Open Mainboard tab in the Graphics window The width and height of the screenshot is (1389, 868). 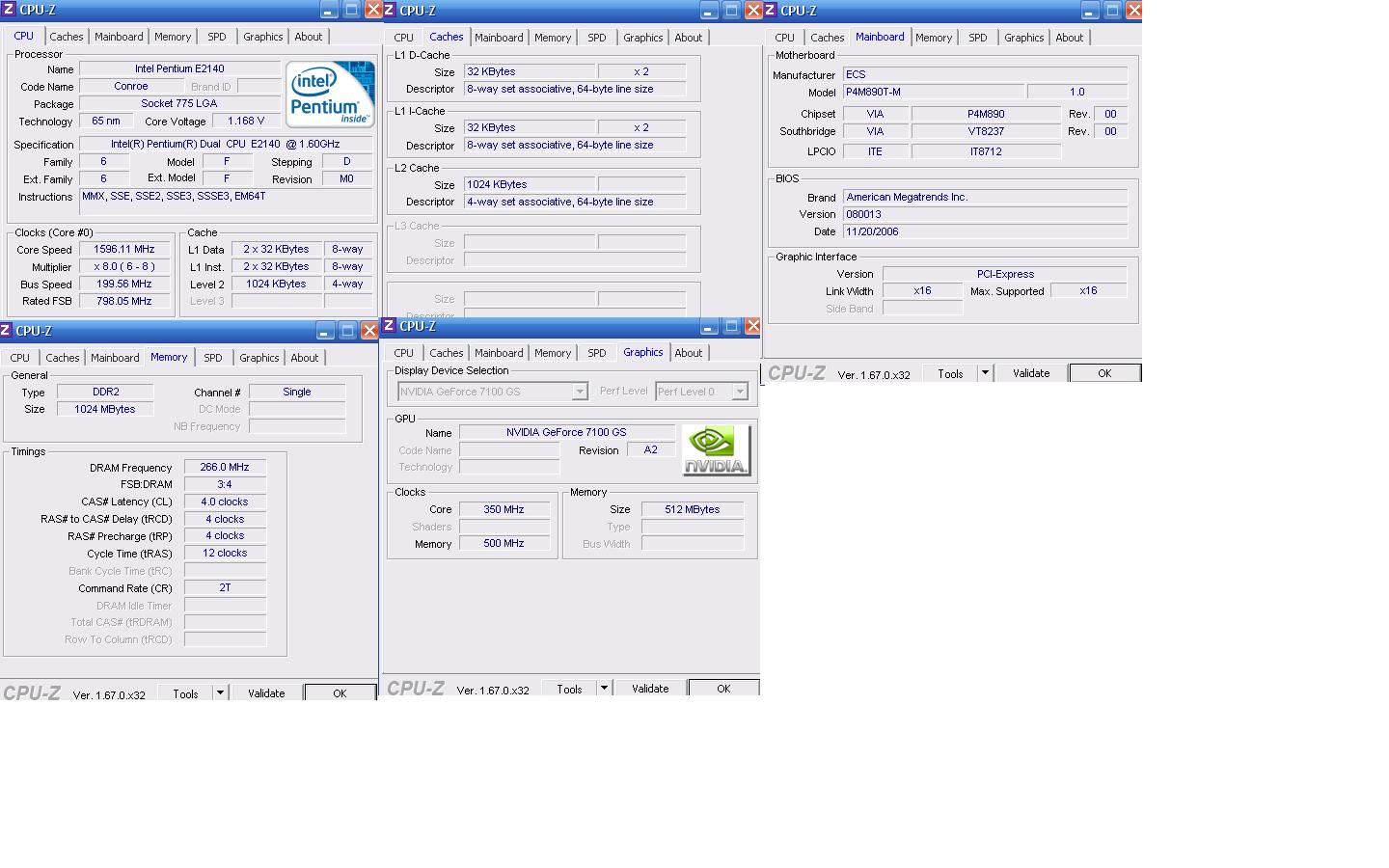tap(499, 353)
